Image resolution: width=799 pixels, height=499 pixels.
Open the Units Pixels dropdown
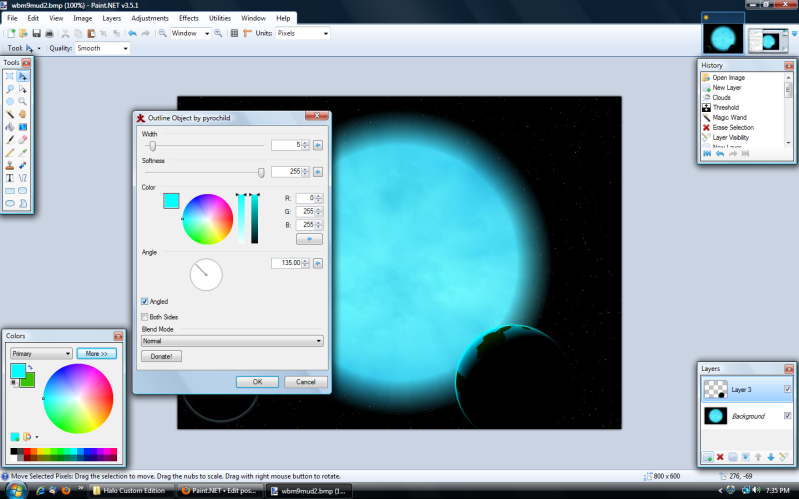click(303, 33)
